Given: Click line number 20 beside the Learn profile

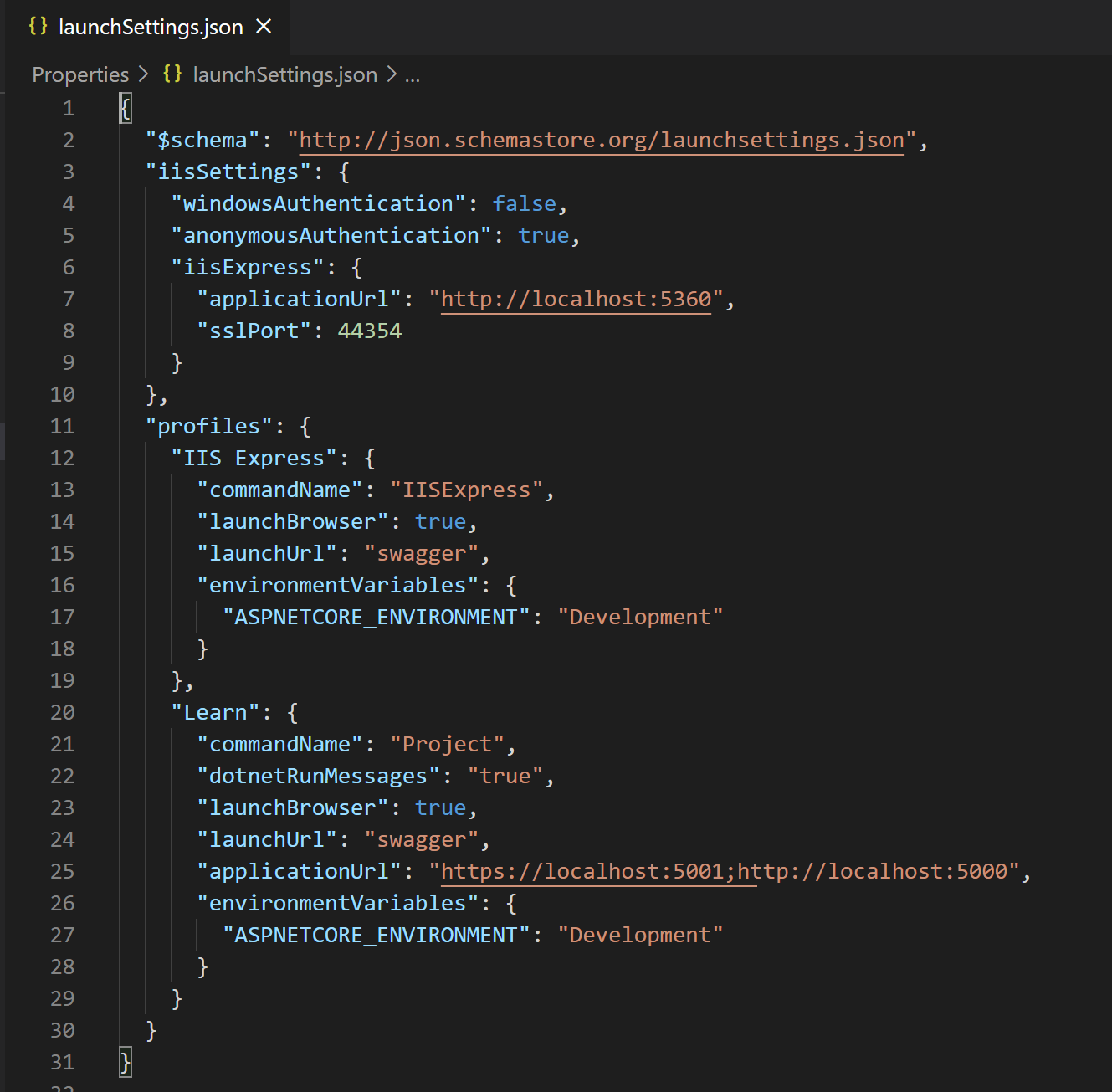Looking at the screenshot, I should click(62, 712).
